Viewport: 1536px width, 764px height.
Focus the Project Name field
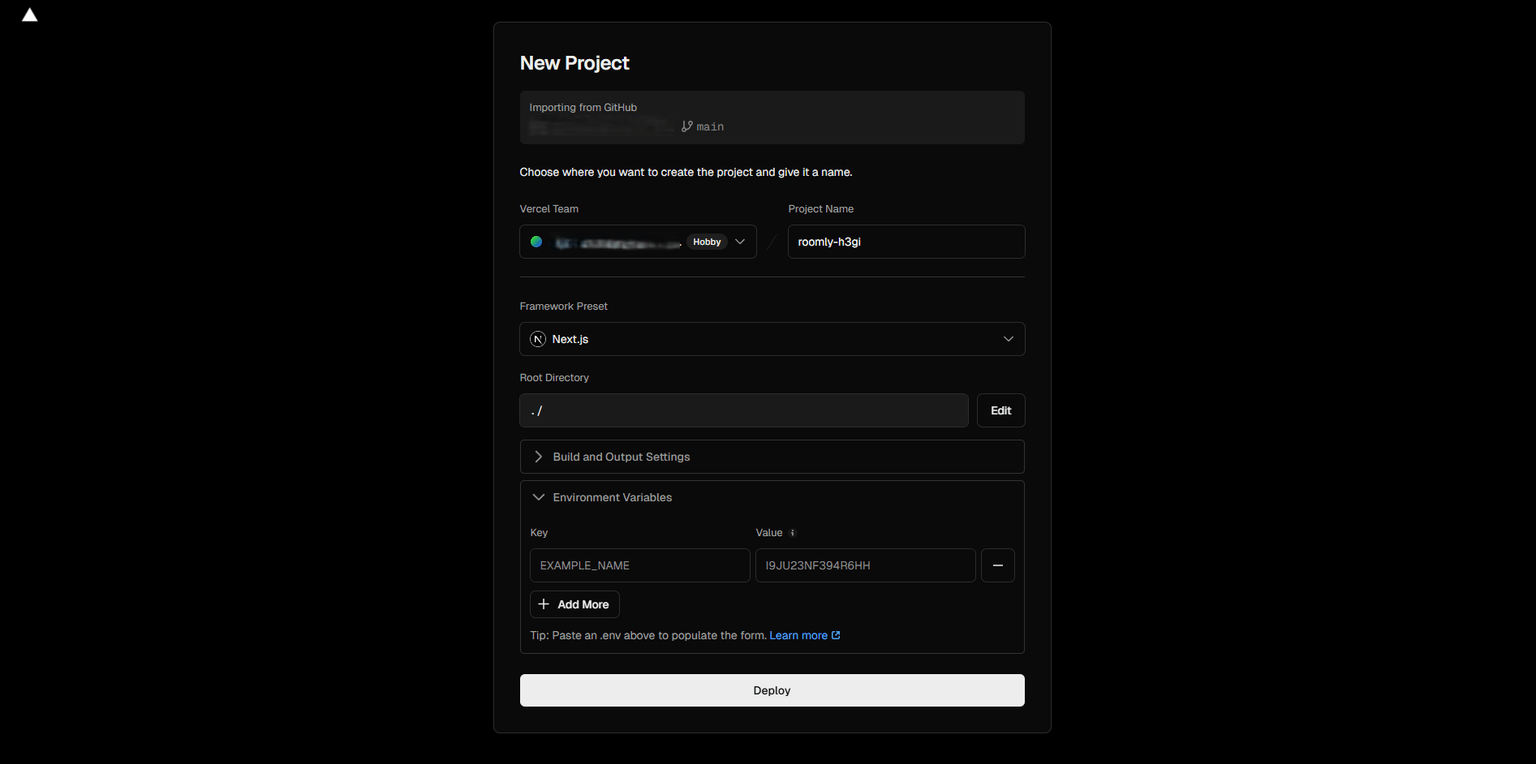[905, 242]
